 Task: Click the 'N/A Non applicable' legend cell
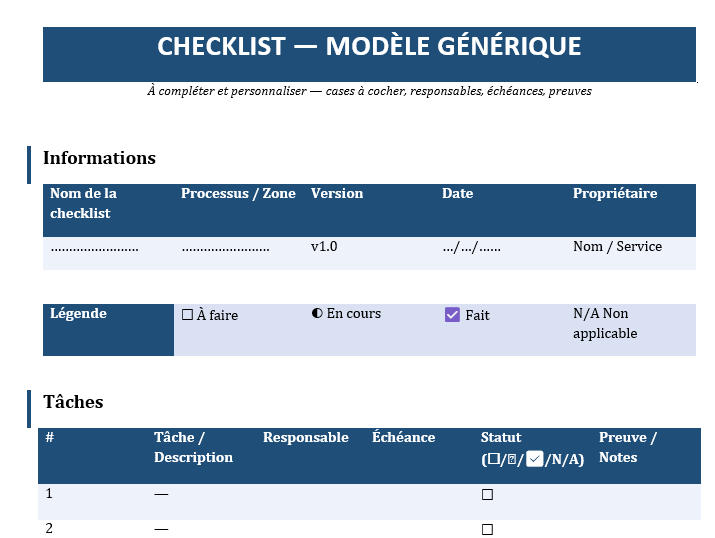click(604, 323)
